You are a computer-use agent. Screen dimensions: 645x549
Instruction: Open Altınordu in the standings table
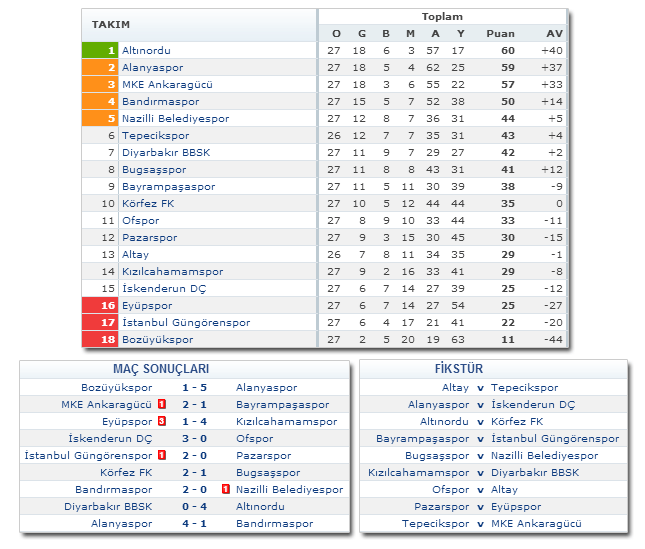149,50
